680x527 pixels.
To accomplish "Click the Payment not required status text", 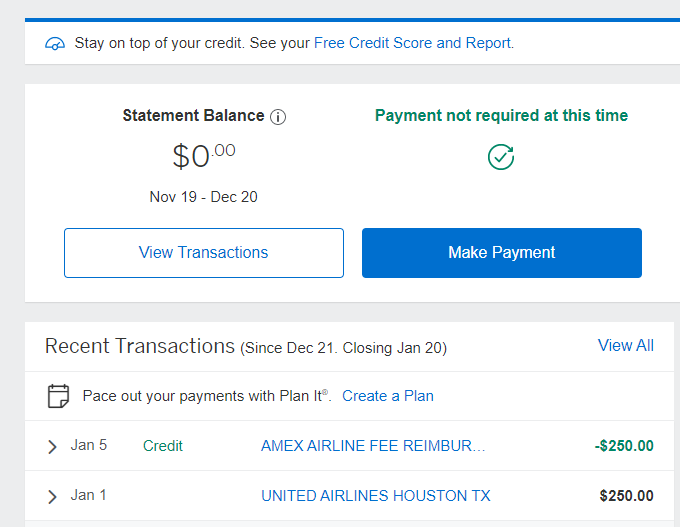I will pyautogui.click(x=501, y=115).
